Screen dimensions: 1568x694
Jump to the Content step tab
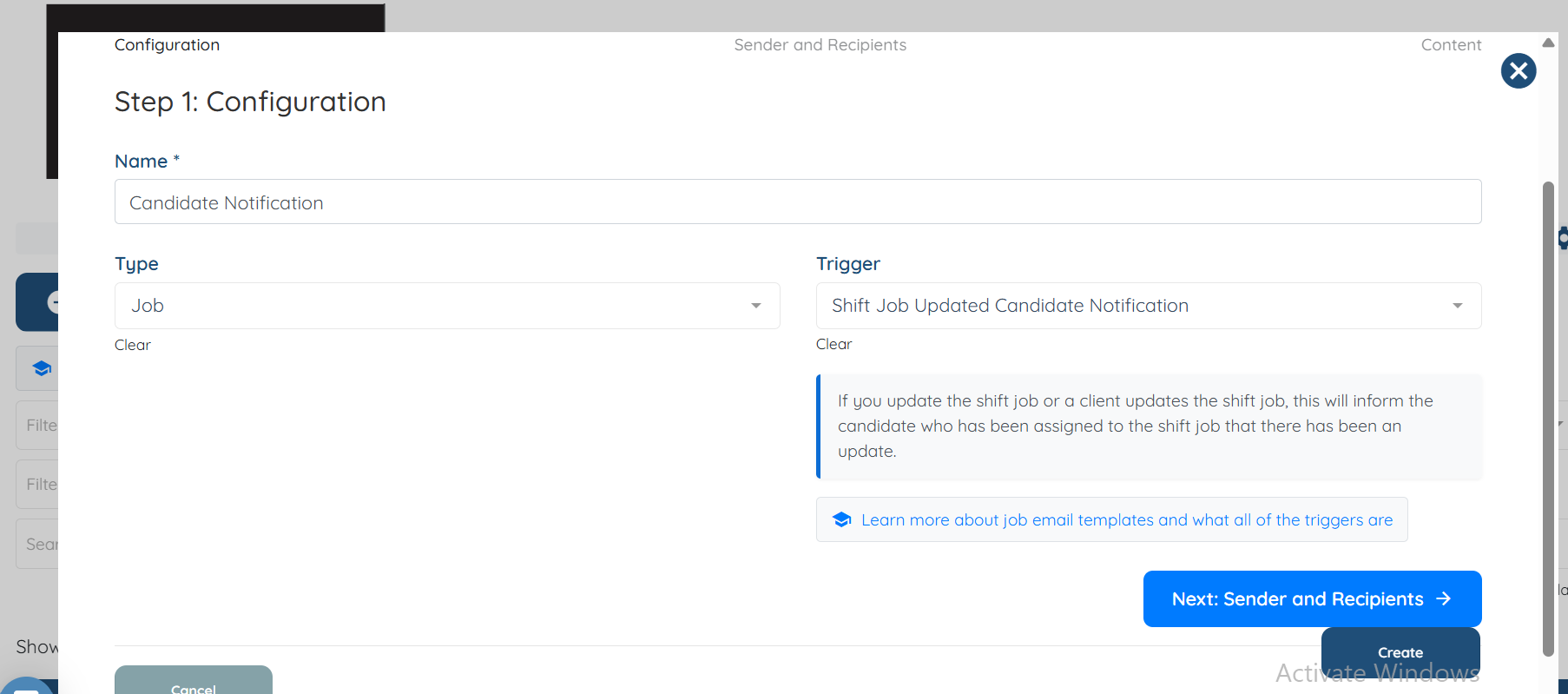click(x=1450, y=45)
